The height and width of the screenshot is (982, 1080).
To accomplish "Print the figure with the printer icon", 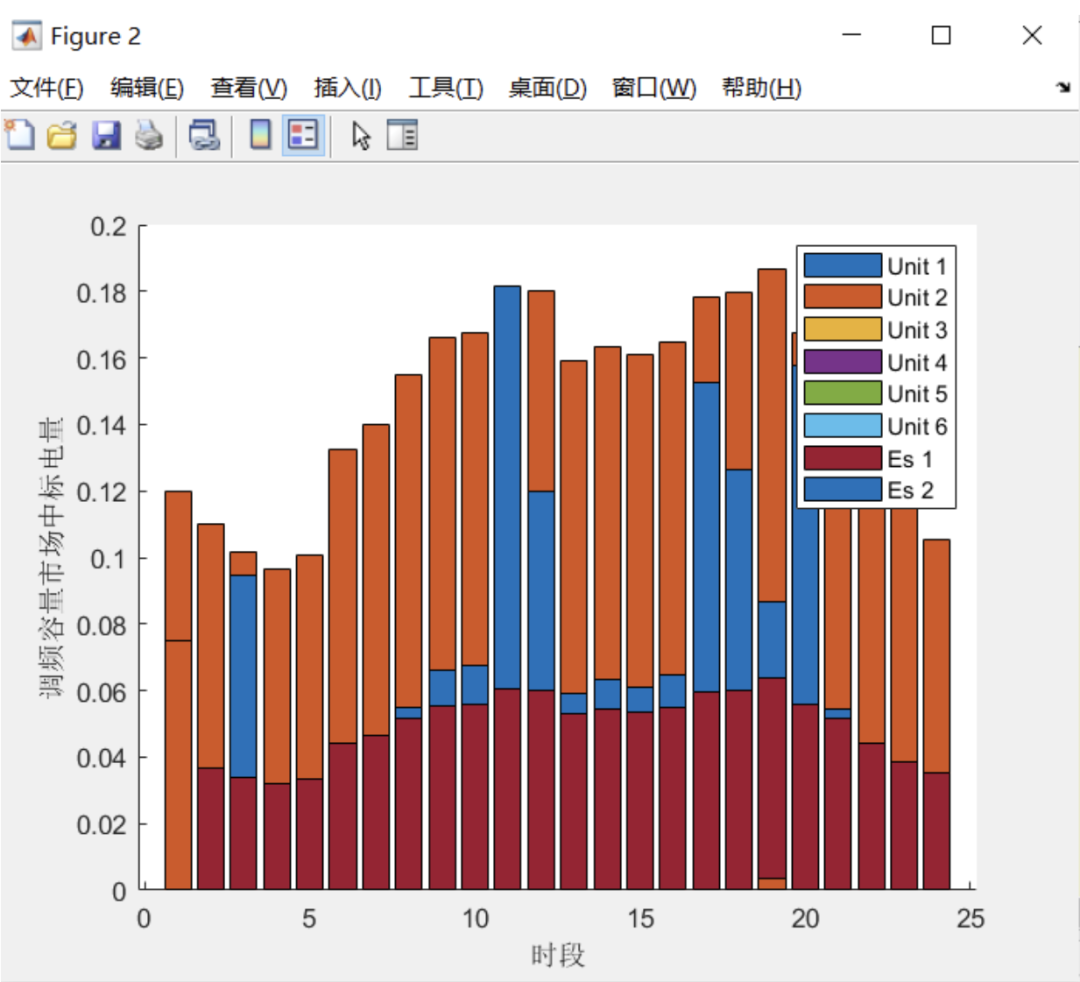I will point(149,135).
